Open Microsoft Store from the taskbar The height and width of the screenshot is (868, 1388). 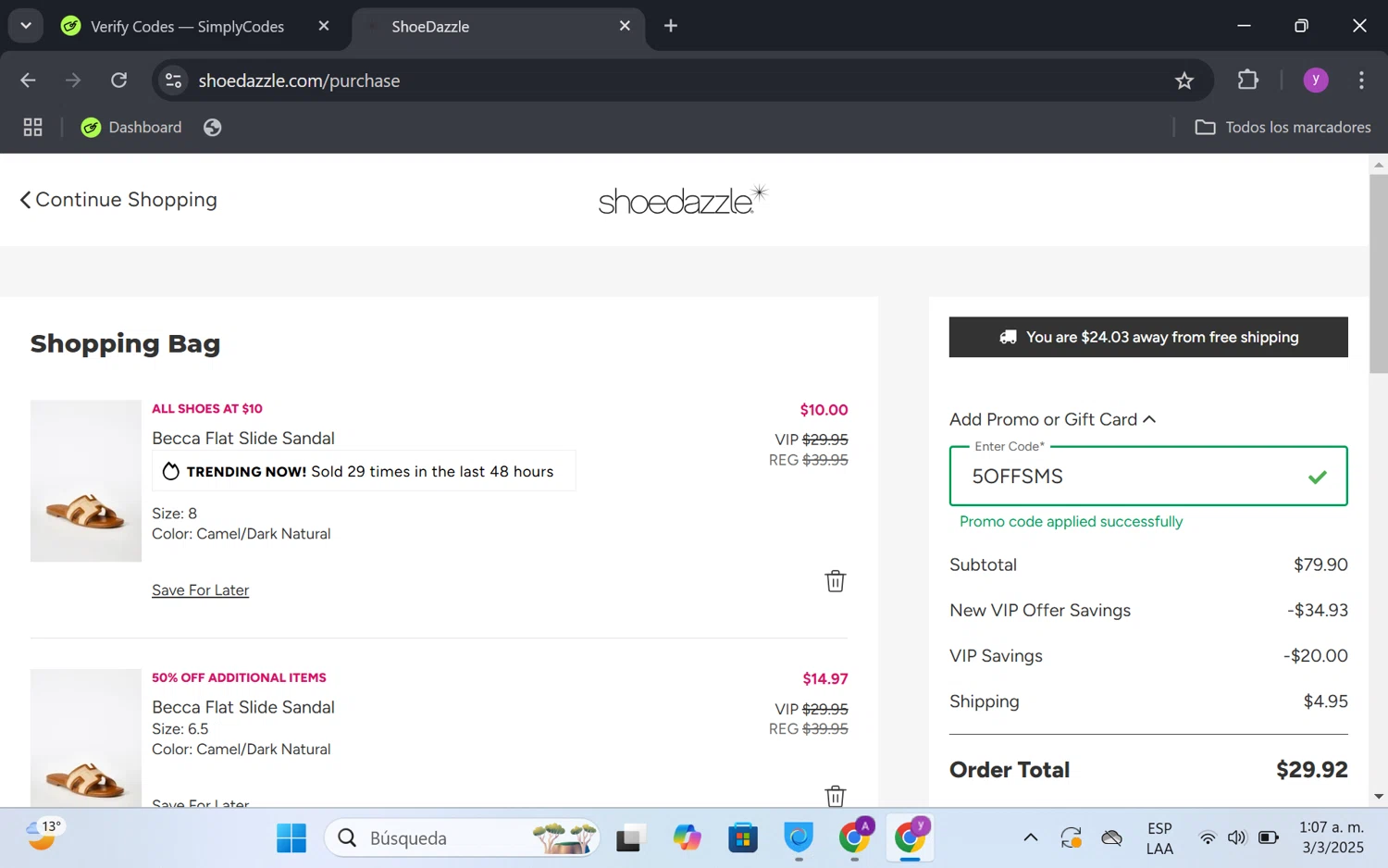click(x=743, y=838)
